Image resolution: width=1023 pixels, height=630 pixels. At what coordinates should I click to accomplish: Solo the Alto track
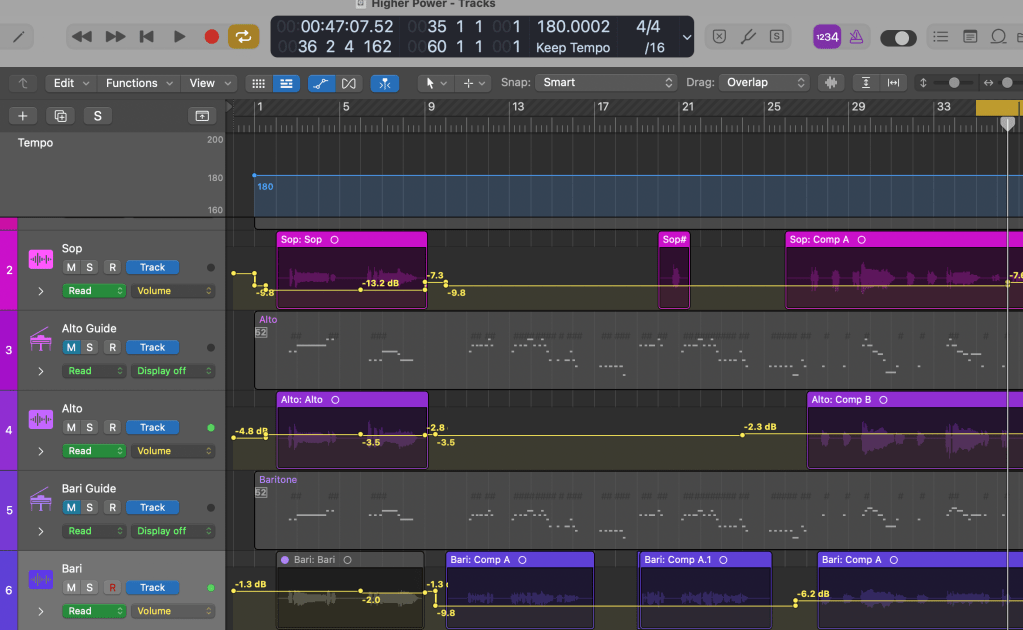(90, 427)
